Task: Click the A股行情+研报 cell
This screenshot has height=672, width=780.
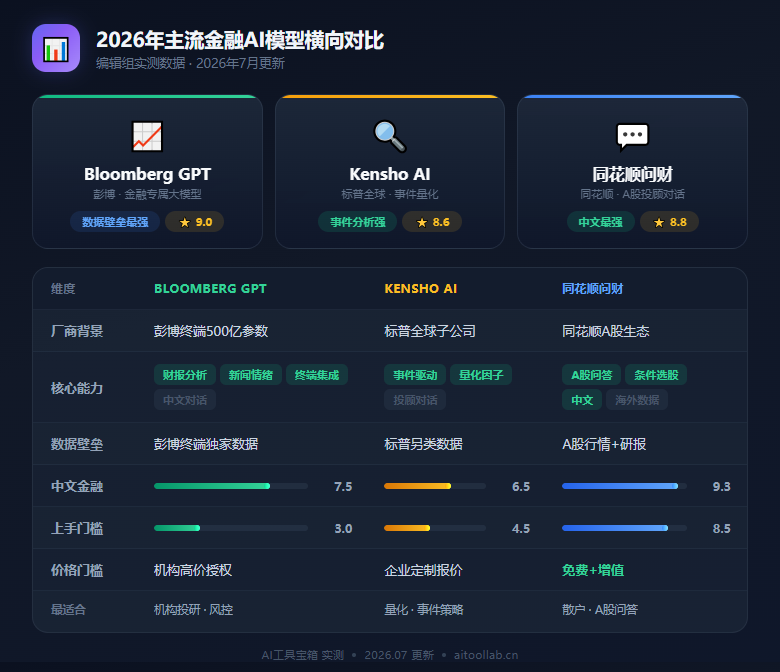Action: pyautogui.click(x=604, y=444)
